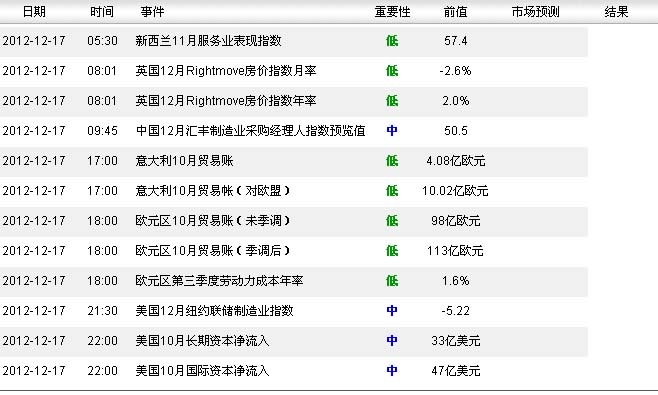Click importance 低 for 意大利10月贸易账 row
658x395 pixels.
[392, 161]
